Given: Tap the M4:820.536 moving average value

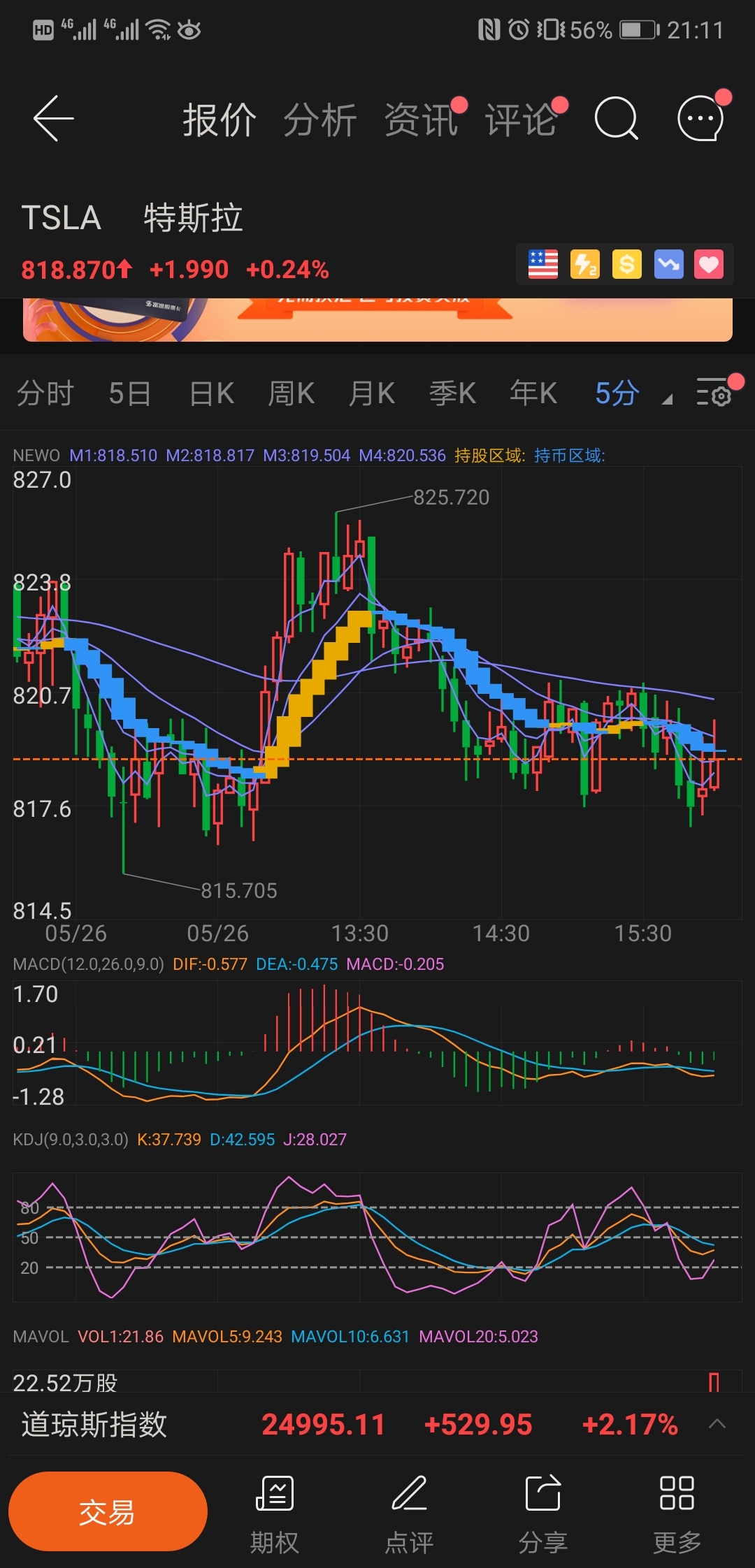Looking at the screenshot, I should tap(402, 456).
